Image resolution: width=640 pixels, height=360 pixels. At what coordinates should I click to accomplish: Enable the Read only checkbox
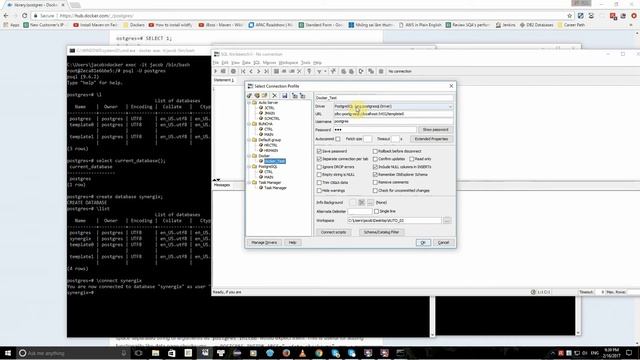click(411, 159)
